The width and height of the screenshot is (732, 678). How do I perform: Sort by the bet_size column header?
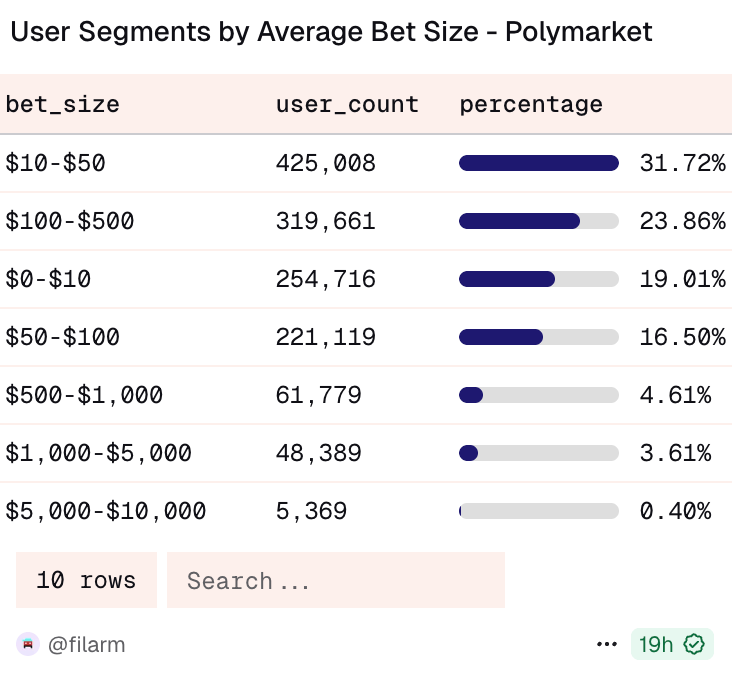[x=63, y=104]
